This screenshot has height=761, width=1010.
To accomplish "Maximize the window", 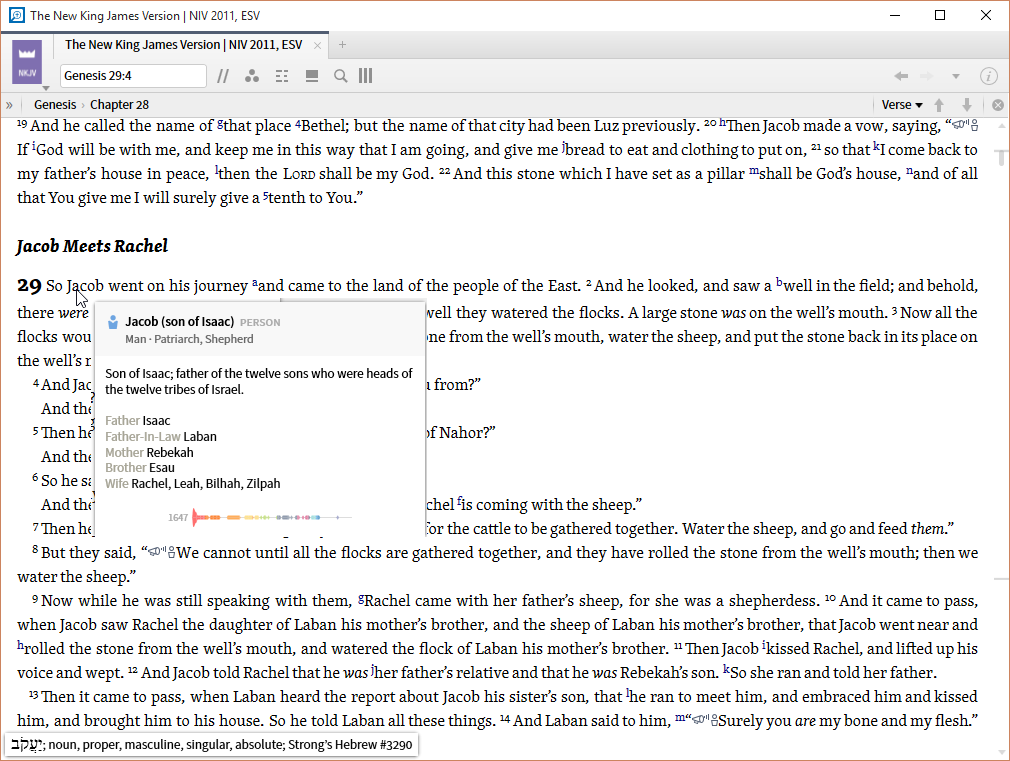I will (940, 15).
